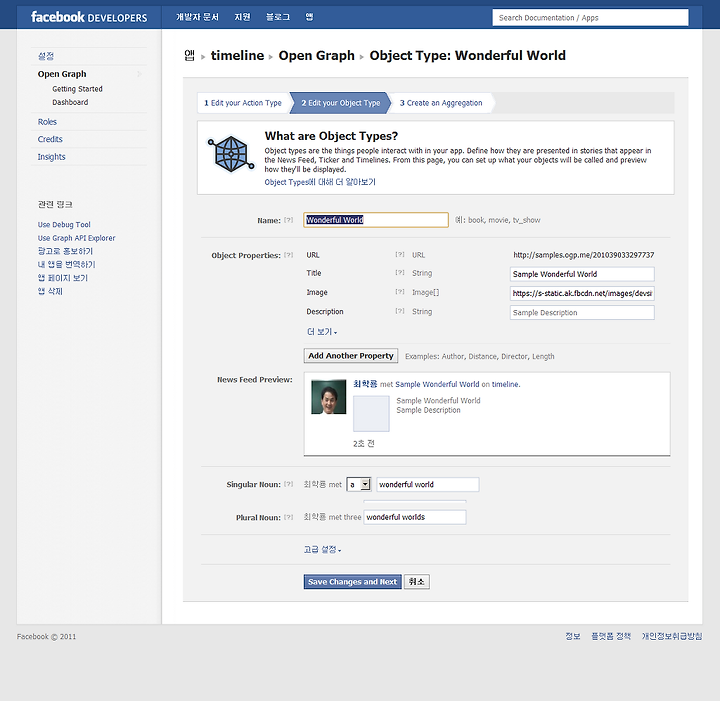Open the '개발자 문서' top menu

coord(197,17)
